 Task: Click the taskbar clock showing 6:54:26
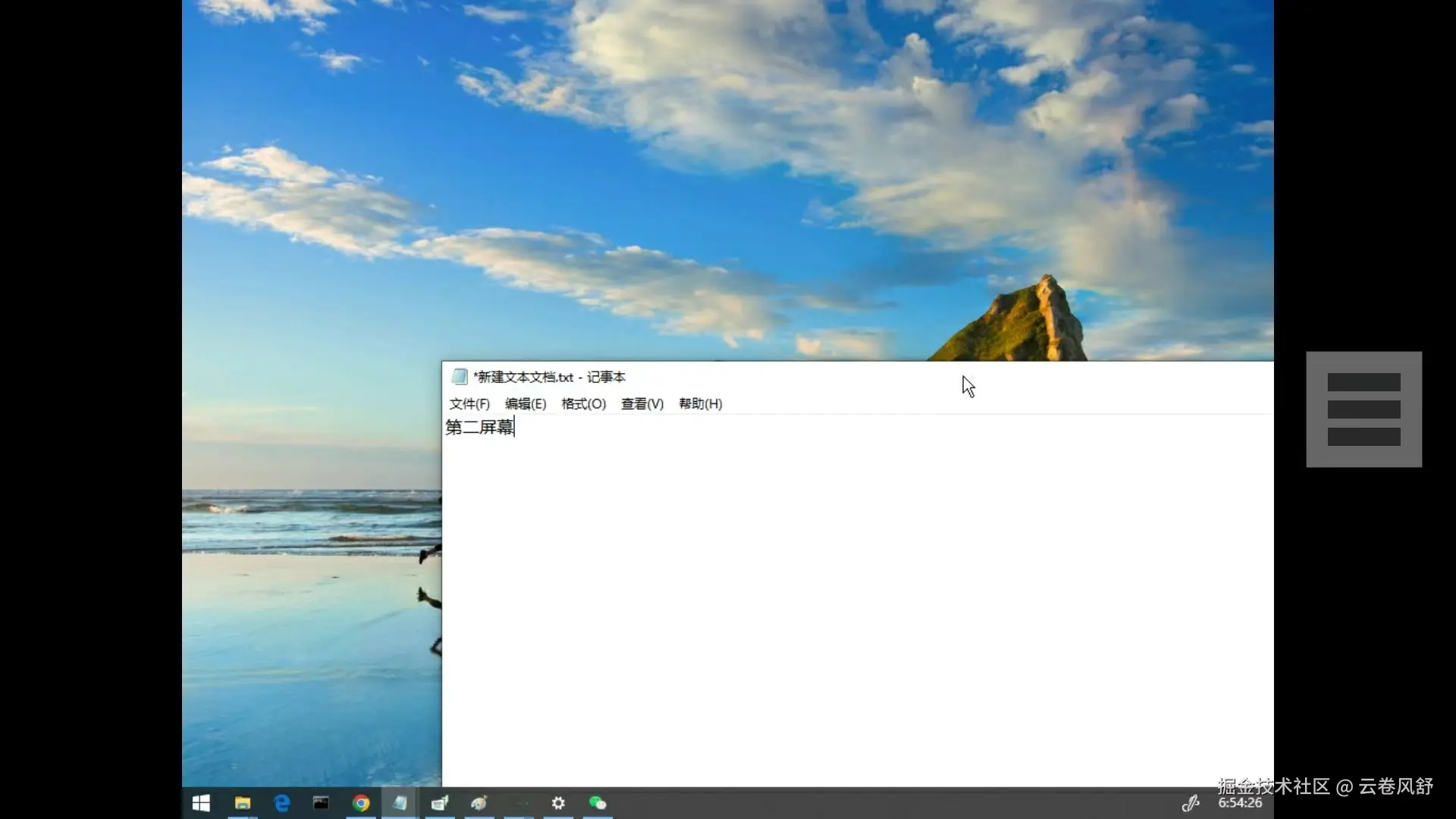click(x=1240, y=803)
